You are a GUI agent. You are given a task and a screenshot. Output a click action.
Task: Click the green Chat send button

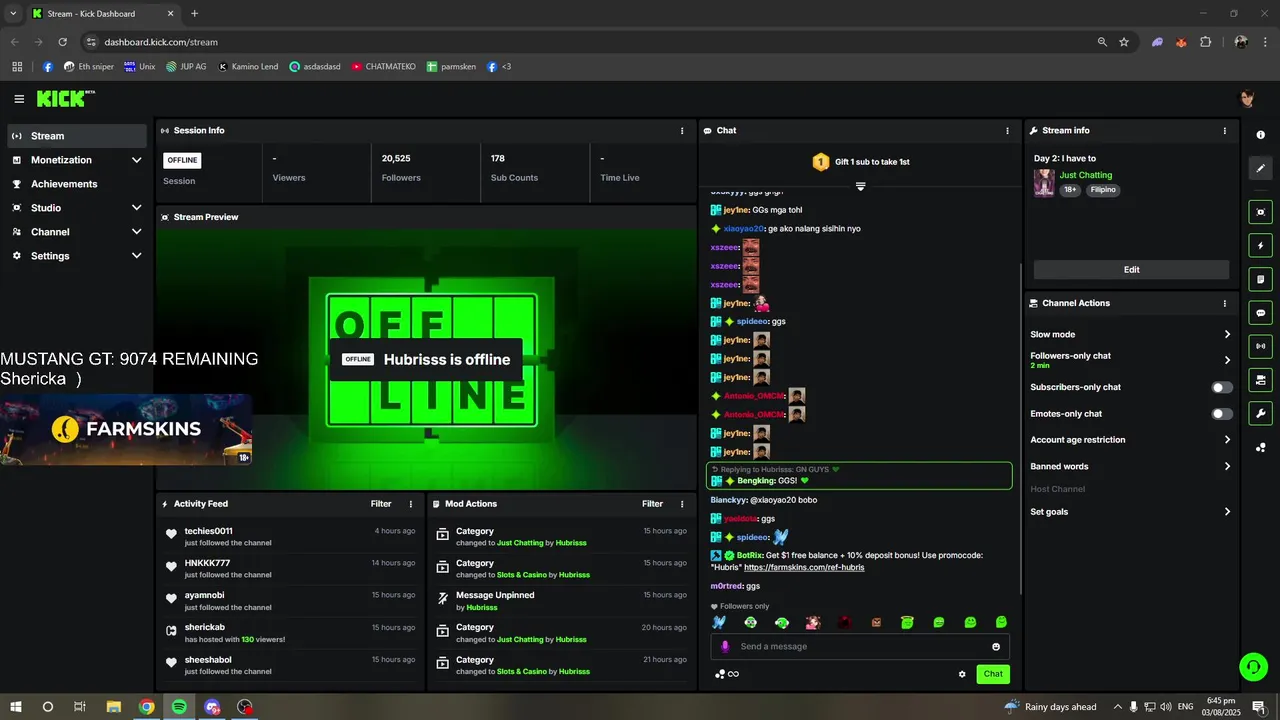pos(993,674)
